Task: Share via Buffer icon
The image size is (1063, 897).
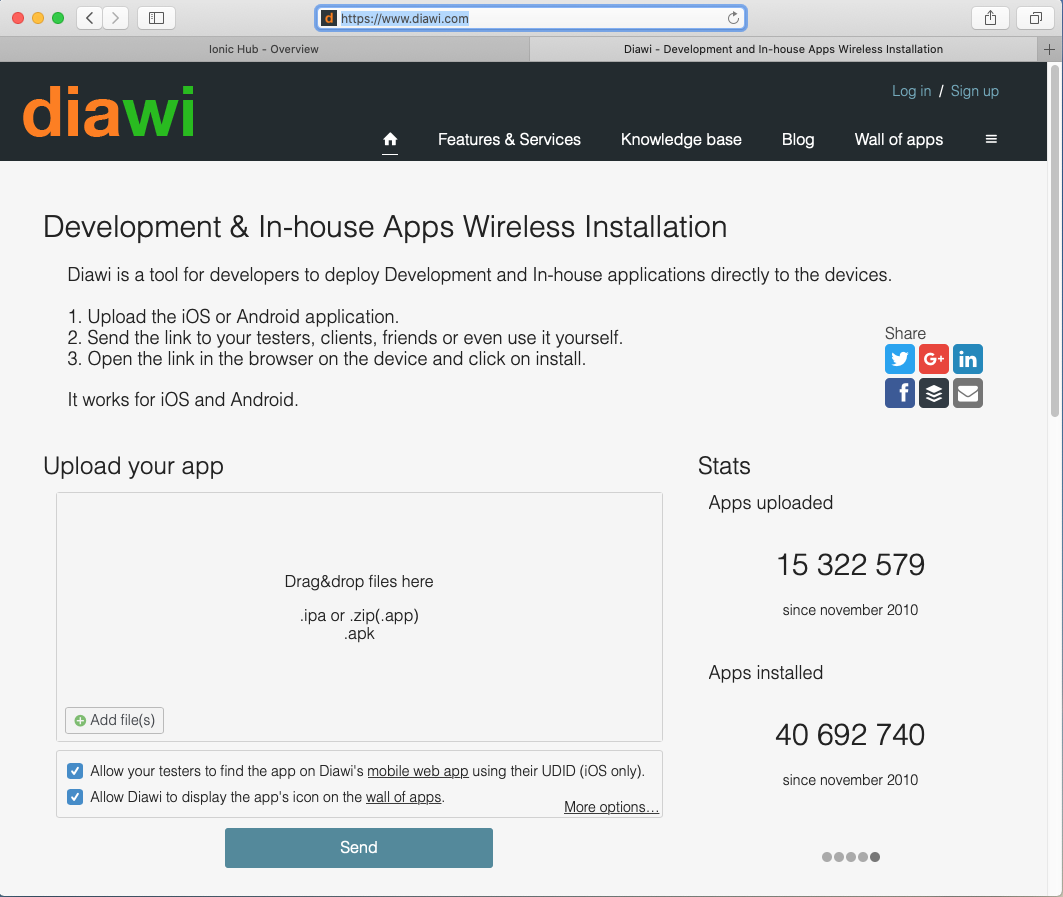Action: (x=934, y=393)
